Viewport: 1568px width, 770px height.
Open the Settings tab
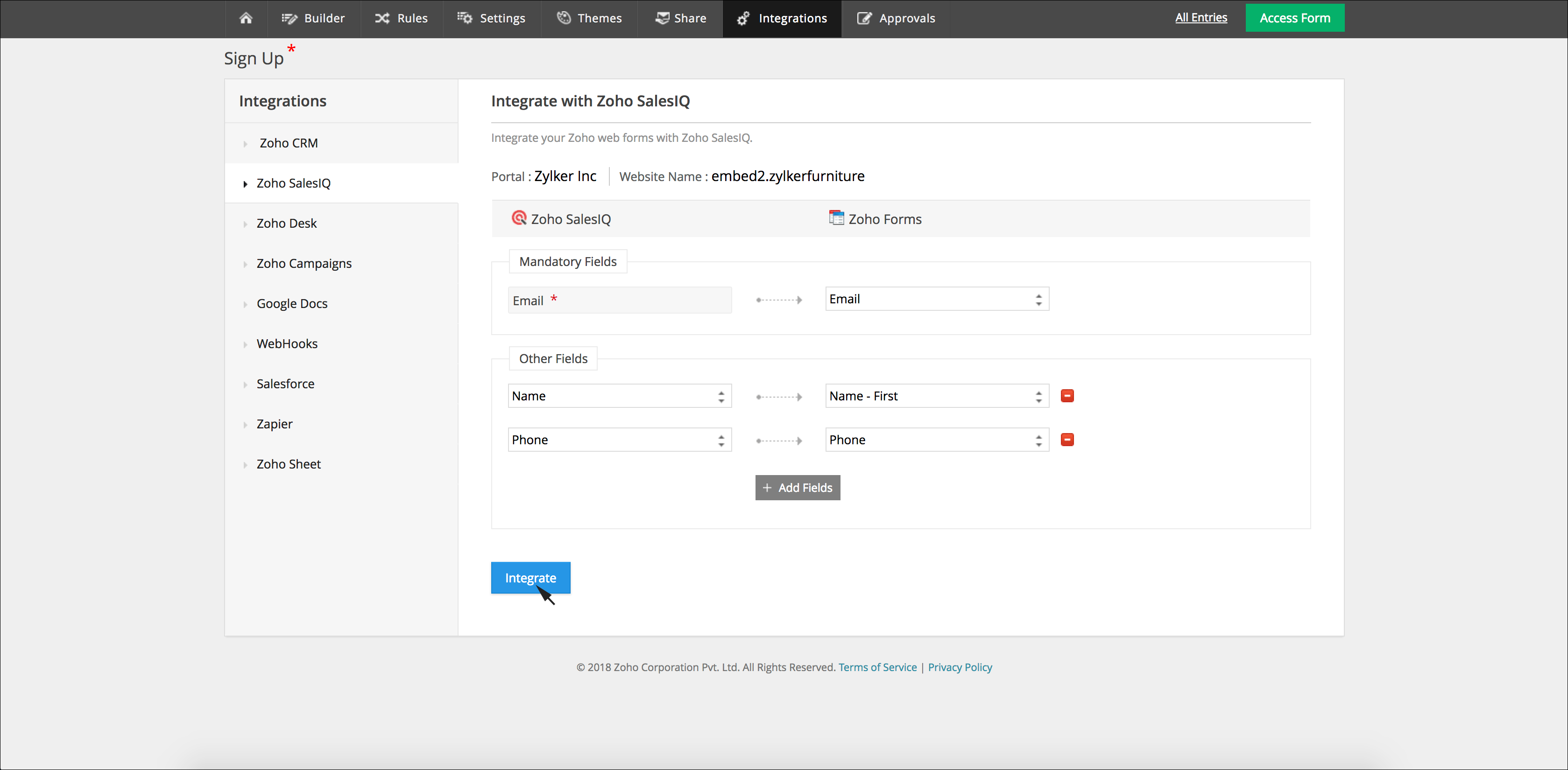point(491,18)
